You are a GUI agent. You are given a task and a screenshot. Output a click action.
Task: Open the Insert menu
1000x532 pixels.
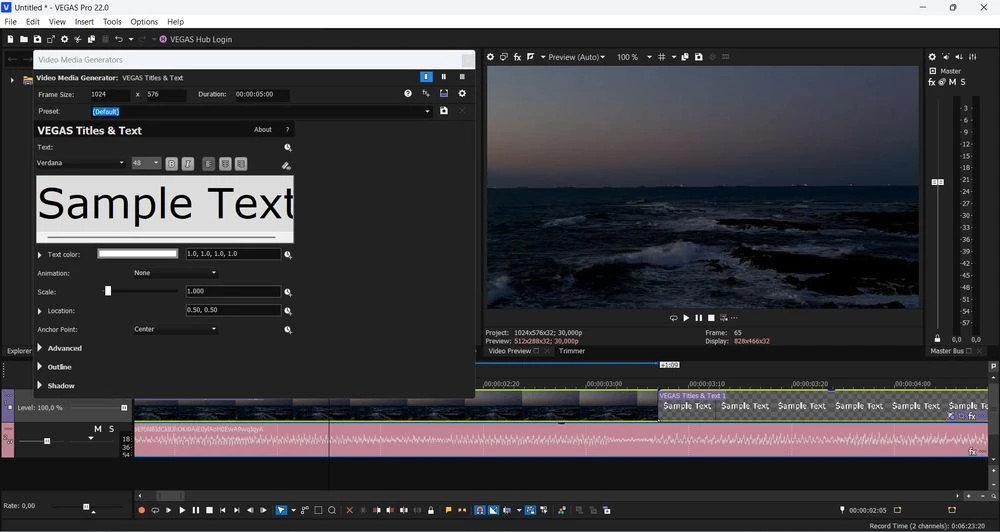click(84, 21)
